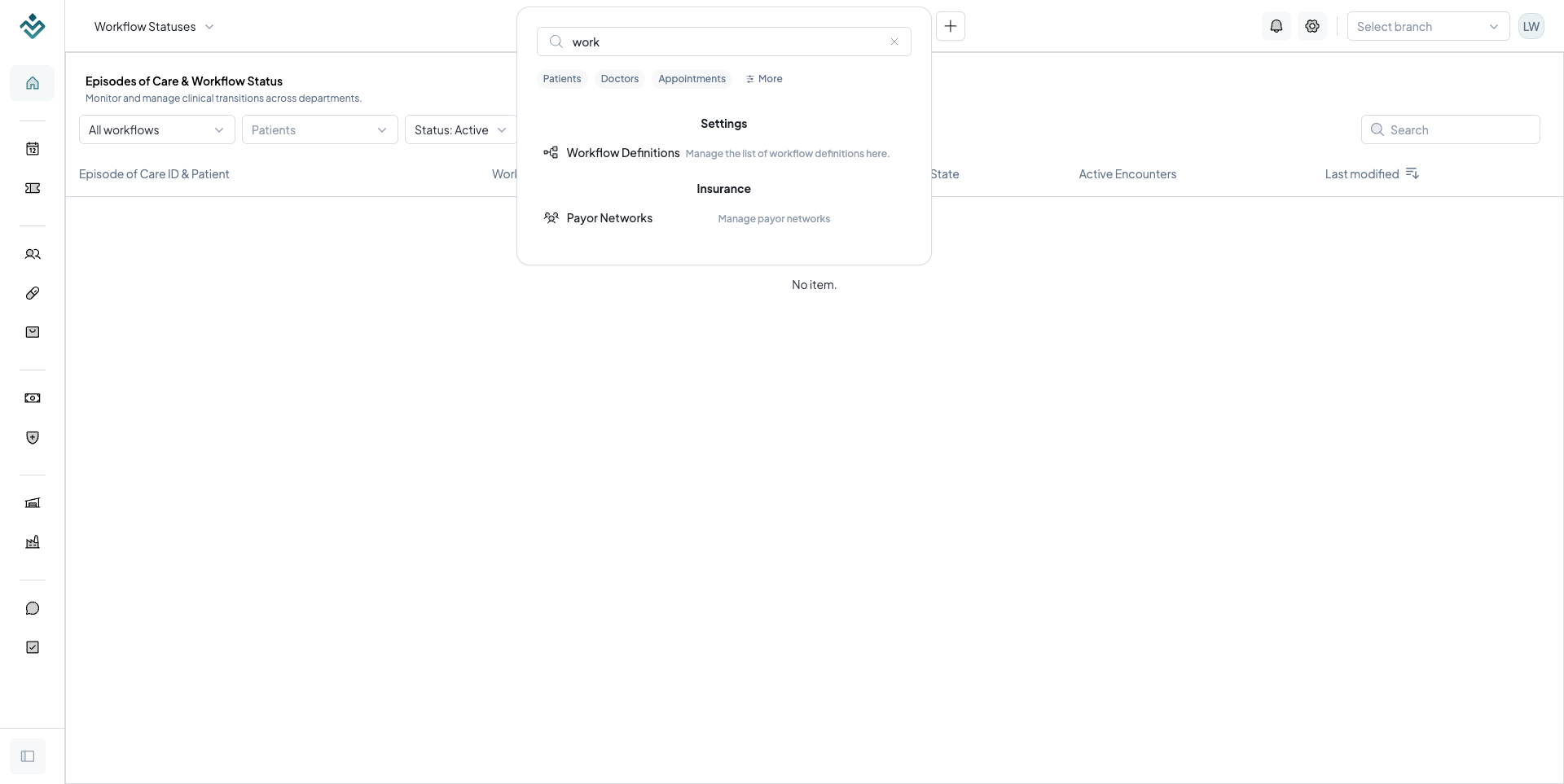1564x784 pixels.
Task: Click 'Manage payor networks' description
Action: (774, 219)
